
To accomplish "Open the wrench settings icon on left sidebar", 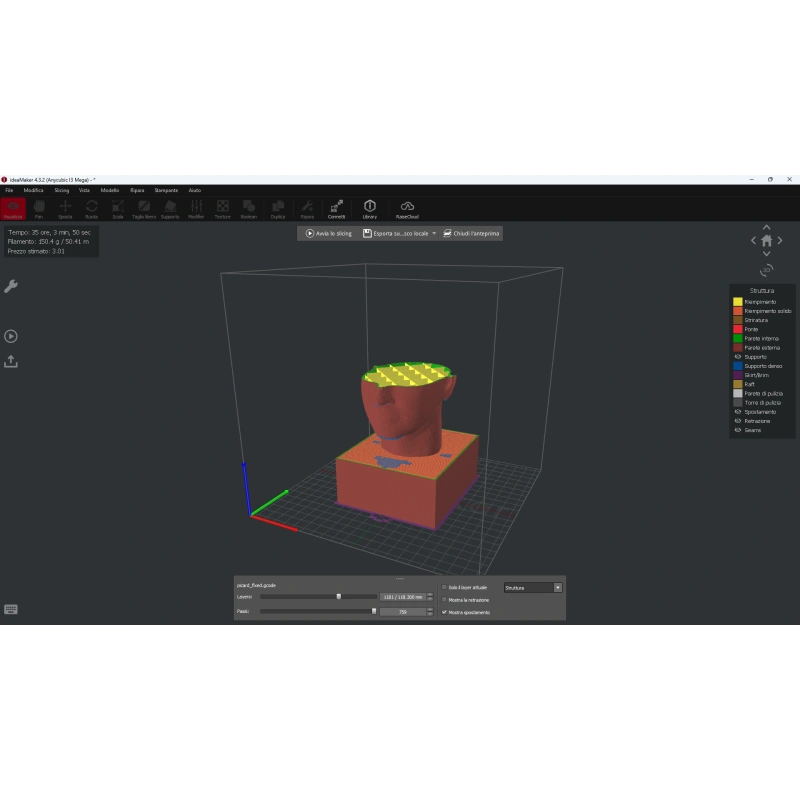I will [11, 286].
